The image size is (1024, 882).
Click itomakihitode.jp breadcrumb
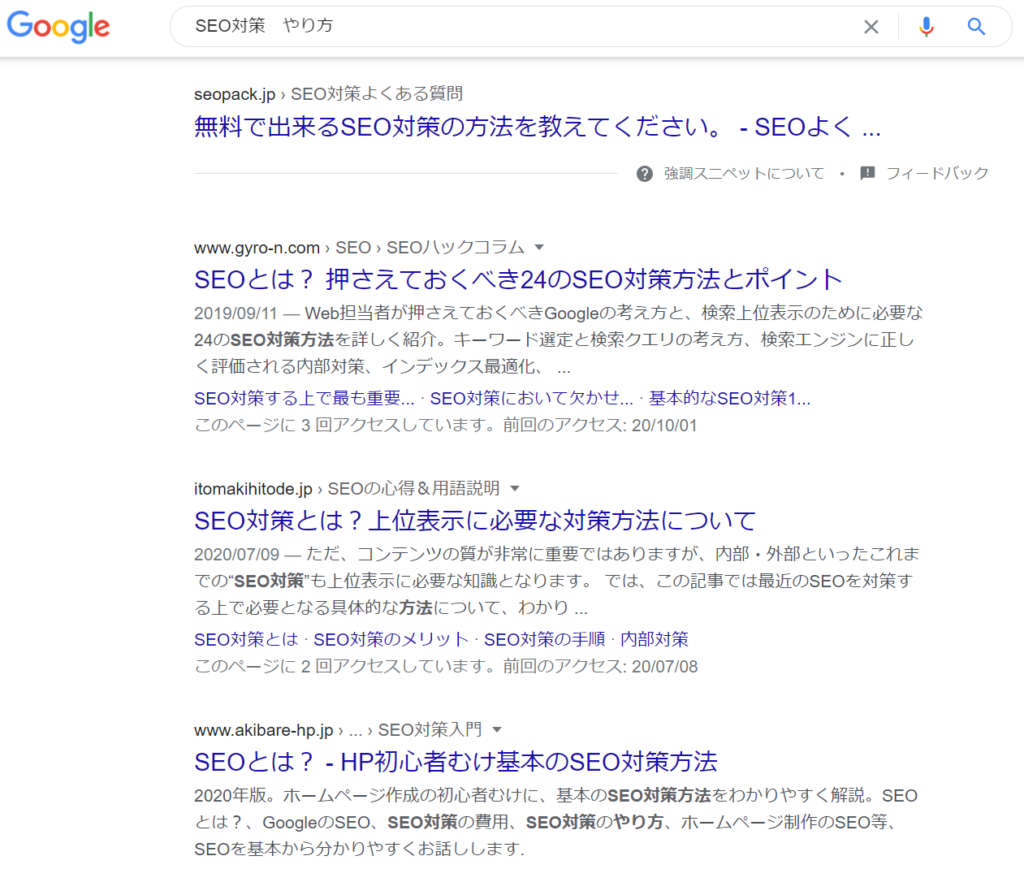tap(253, 489)
